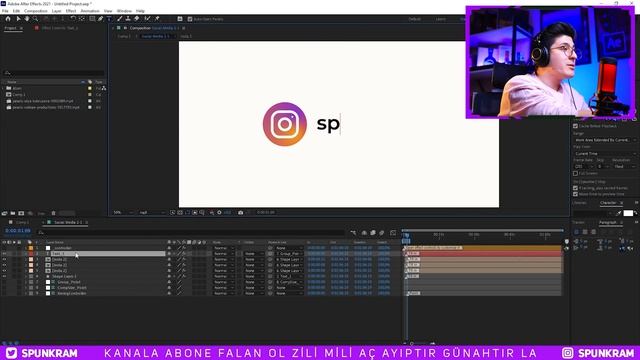Switch to the Character panel tab
640x360 pixels.
pyautogui.click(x=608, y=203)
